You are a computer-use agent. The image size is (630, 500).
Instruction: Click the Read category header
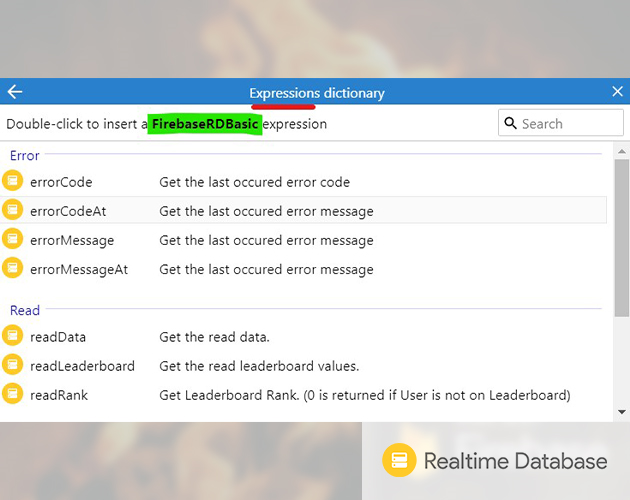(x=25, y=310)
